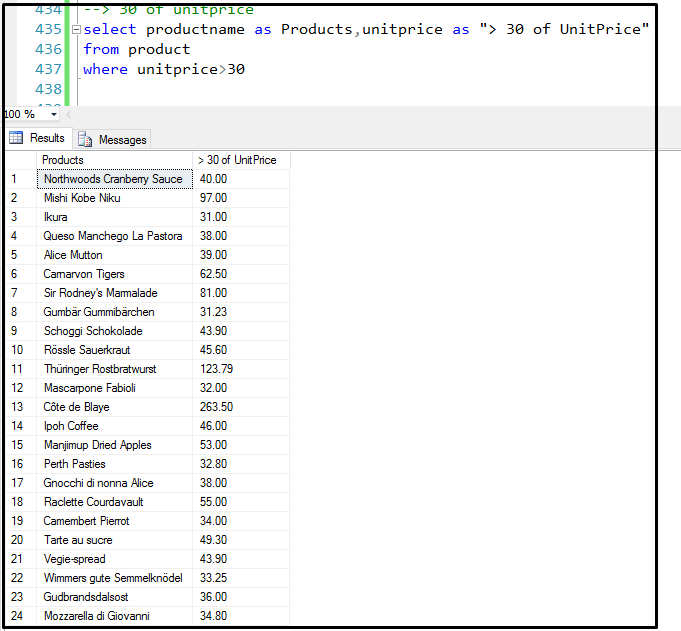Click the Messages tab icon
Image resolution: width=681 pixels, height=631 pixels.
(x=85, y=139)
